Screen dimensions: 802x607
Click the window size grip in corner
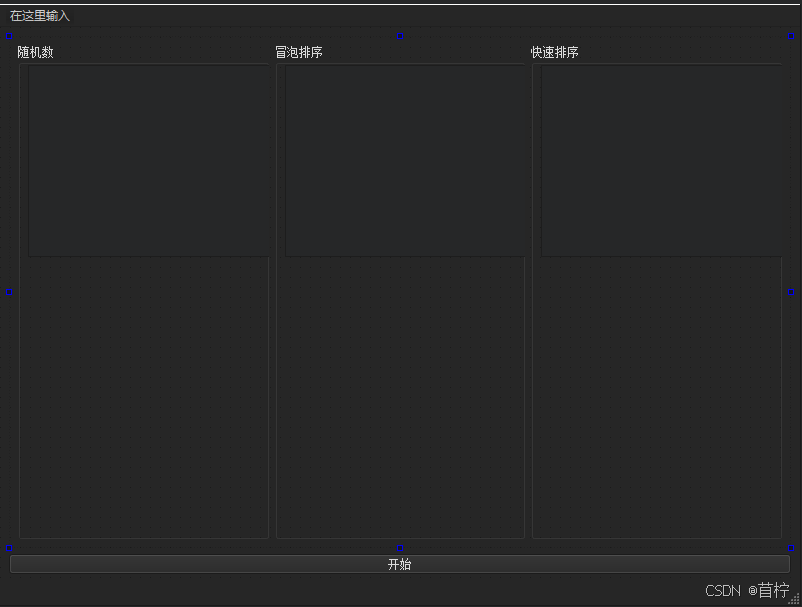(x=794, y=599)
